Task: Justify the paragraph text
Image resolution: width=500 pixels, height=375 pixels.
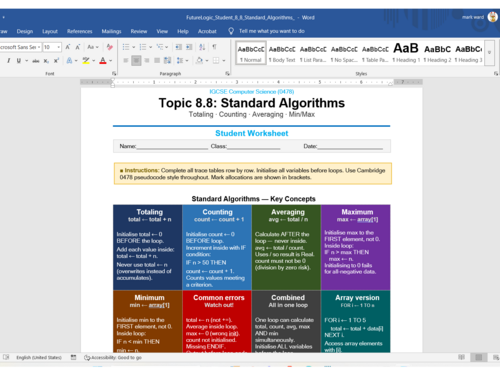Action: pos(157,61)
